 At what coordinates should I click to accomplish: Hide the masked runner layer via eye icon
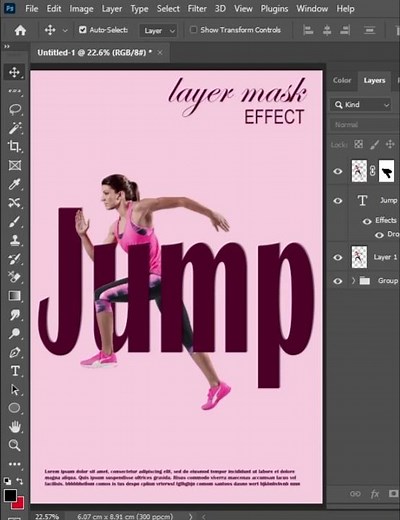[x=338, y=171]
